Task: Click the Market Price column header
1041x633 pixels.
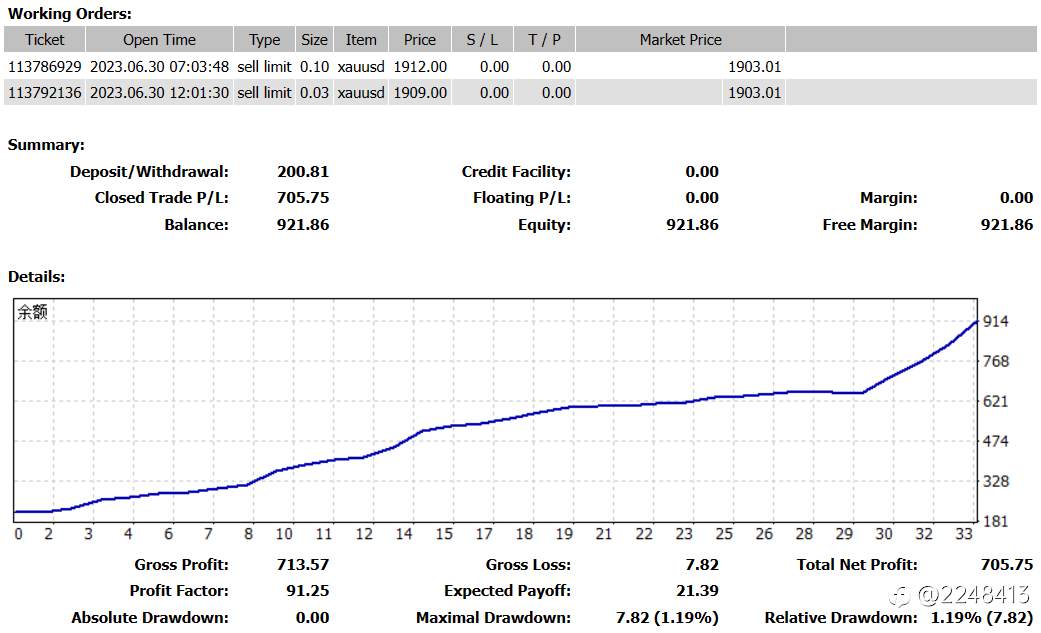Action: coord(681,40)
